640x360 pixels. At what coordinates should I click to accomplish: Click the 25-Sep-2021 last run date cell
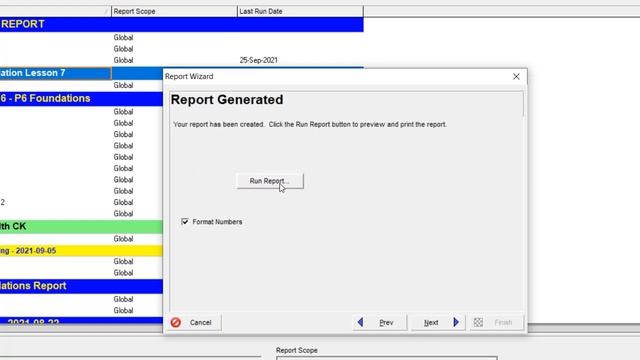(258, 60)
